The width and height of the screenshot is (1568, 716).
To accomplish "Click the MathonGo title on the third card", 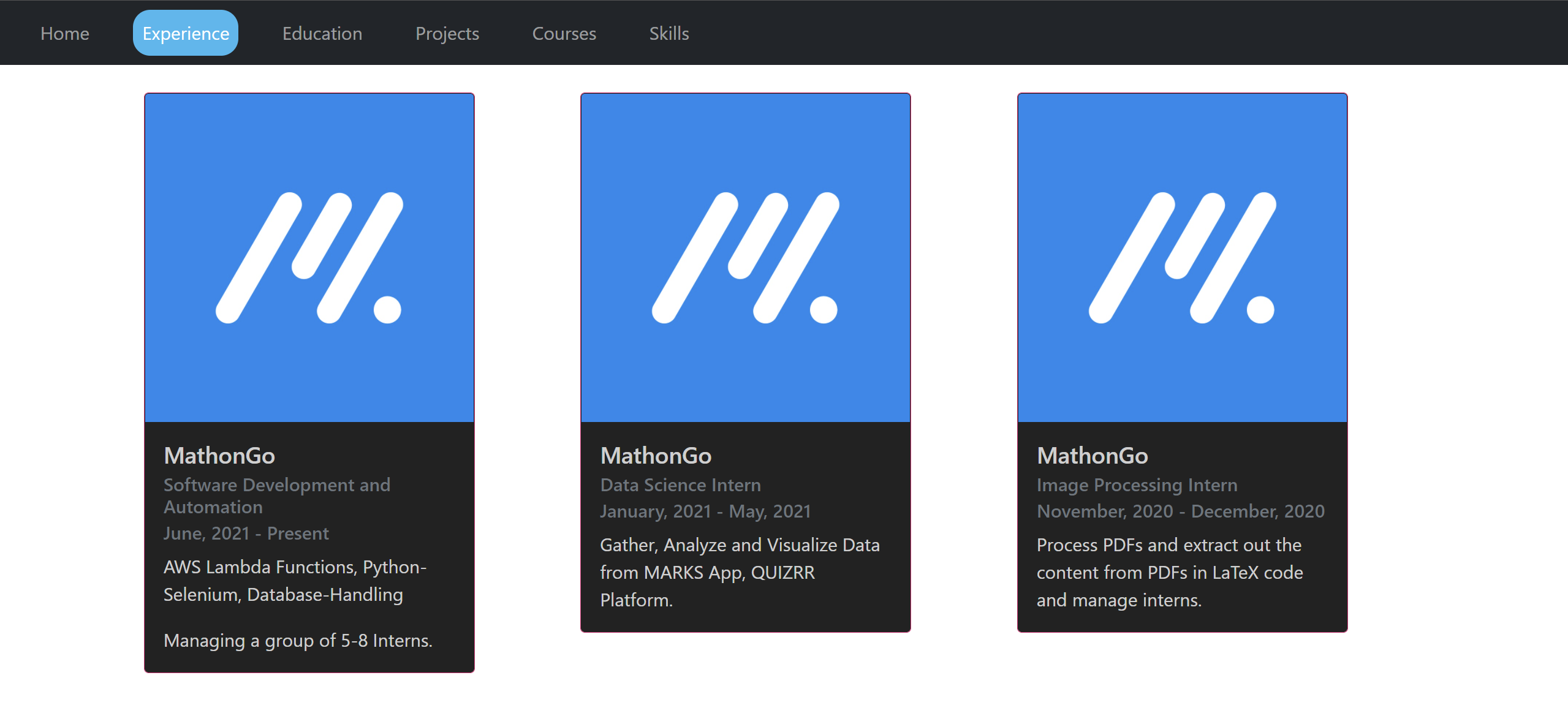I will tap(1092, 455).
